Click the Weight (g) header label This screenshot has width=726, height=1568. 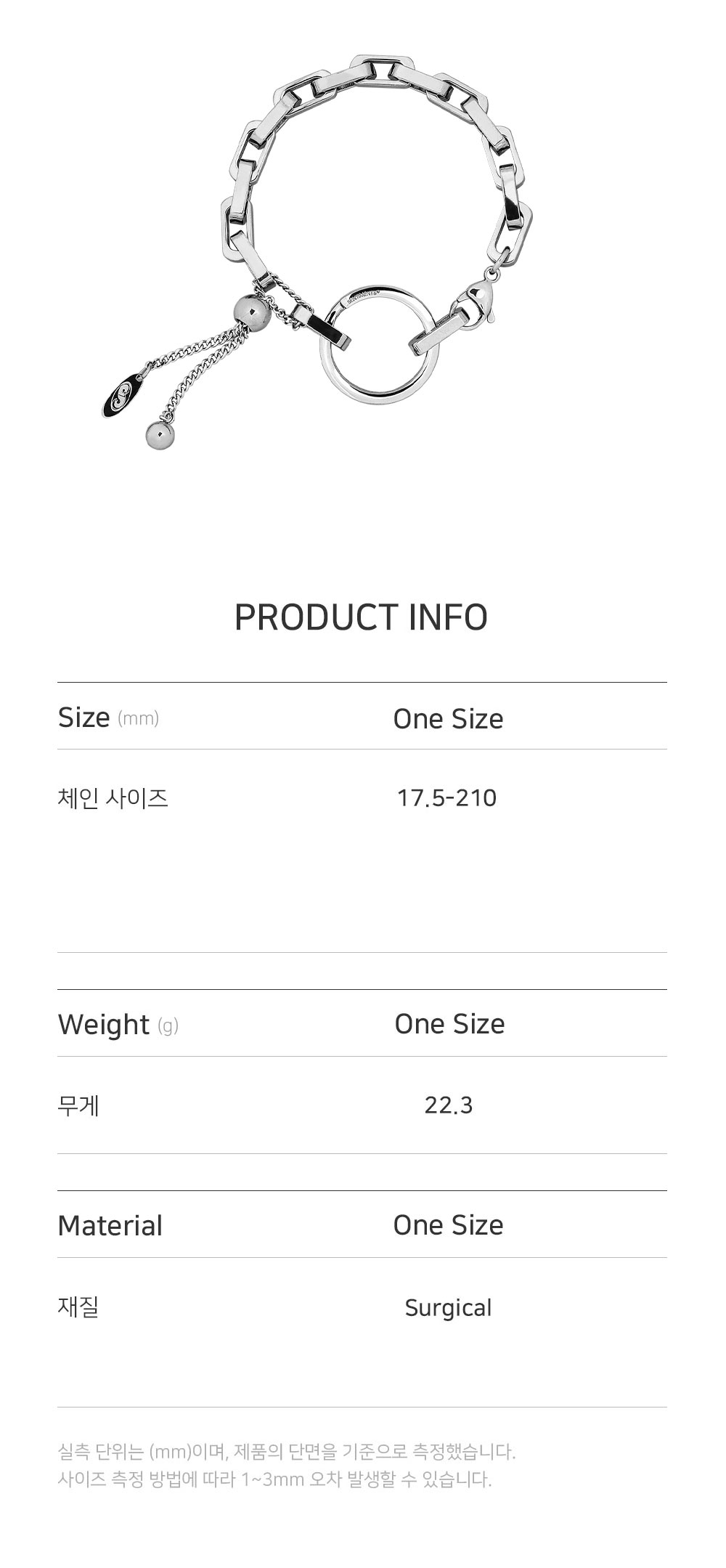(118, 1025)
